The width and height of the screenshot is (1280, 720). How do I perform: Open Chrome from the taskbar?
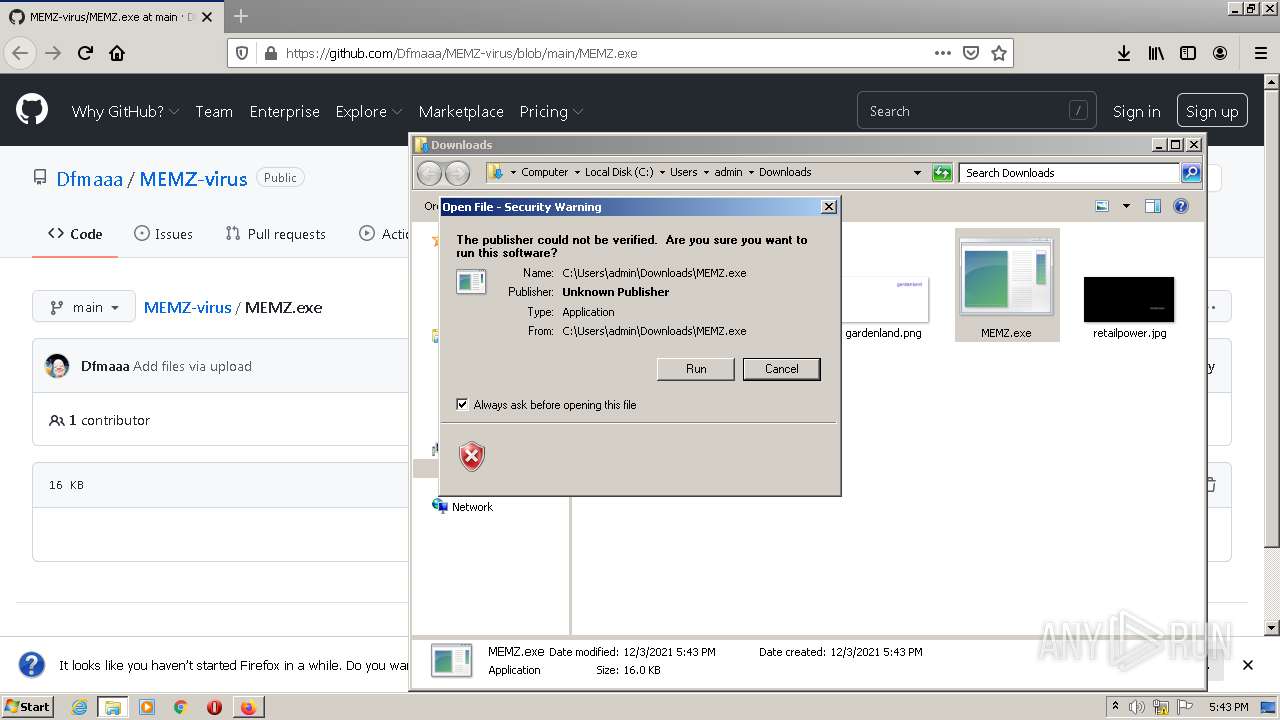pos(180,707)
